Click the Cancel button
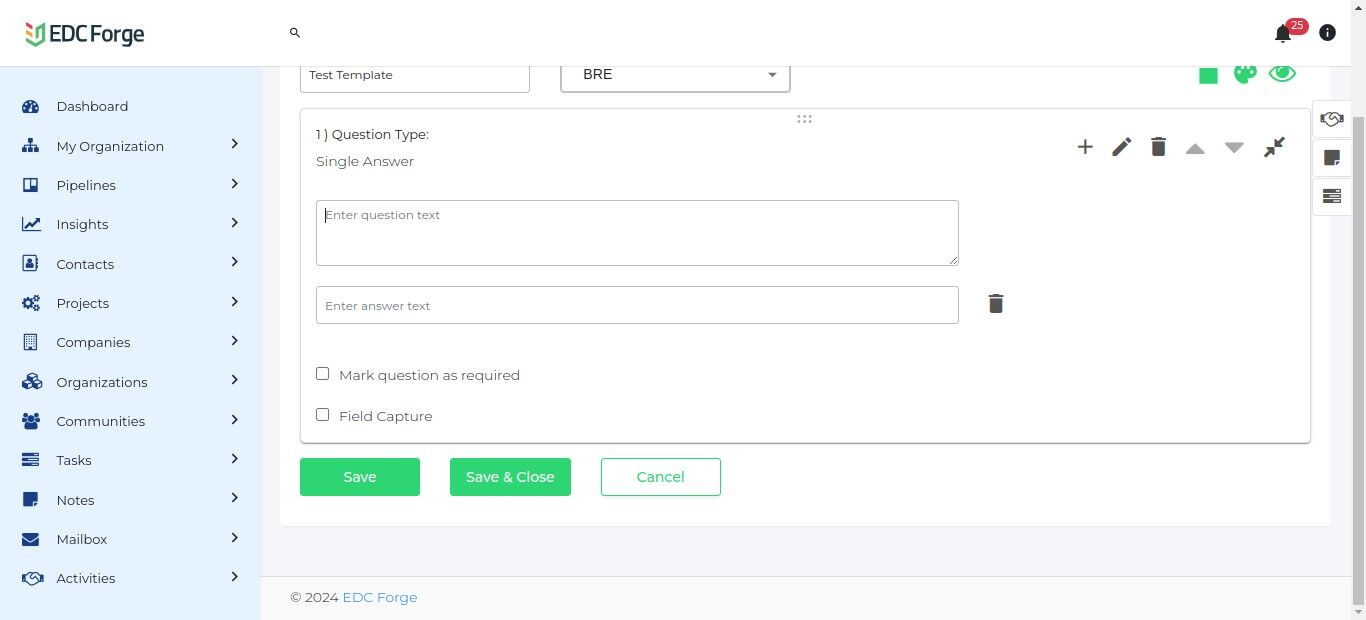This screenshot has height=620, width=1366. [660, 477]
